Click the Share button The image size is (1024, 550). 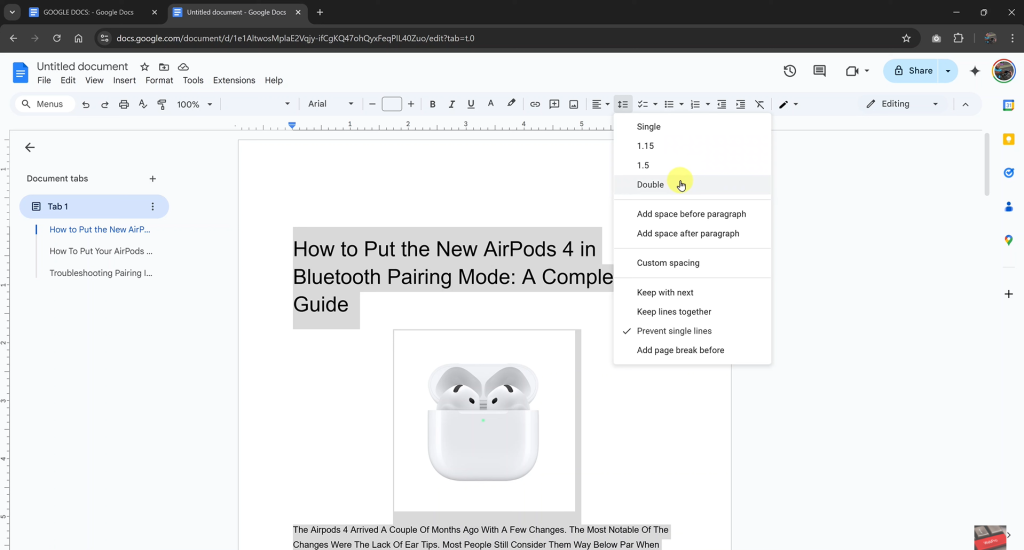click(x=914, y=71)
